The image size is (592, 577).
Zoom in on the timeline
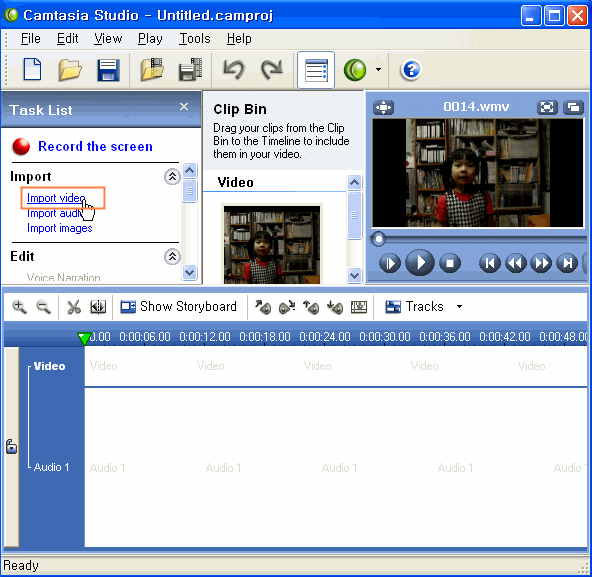[19, 307]
